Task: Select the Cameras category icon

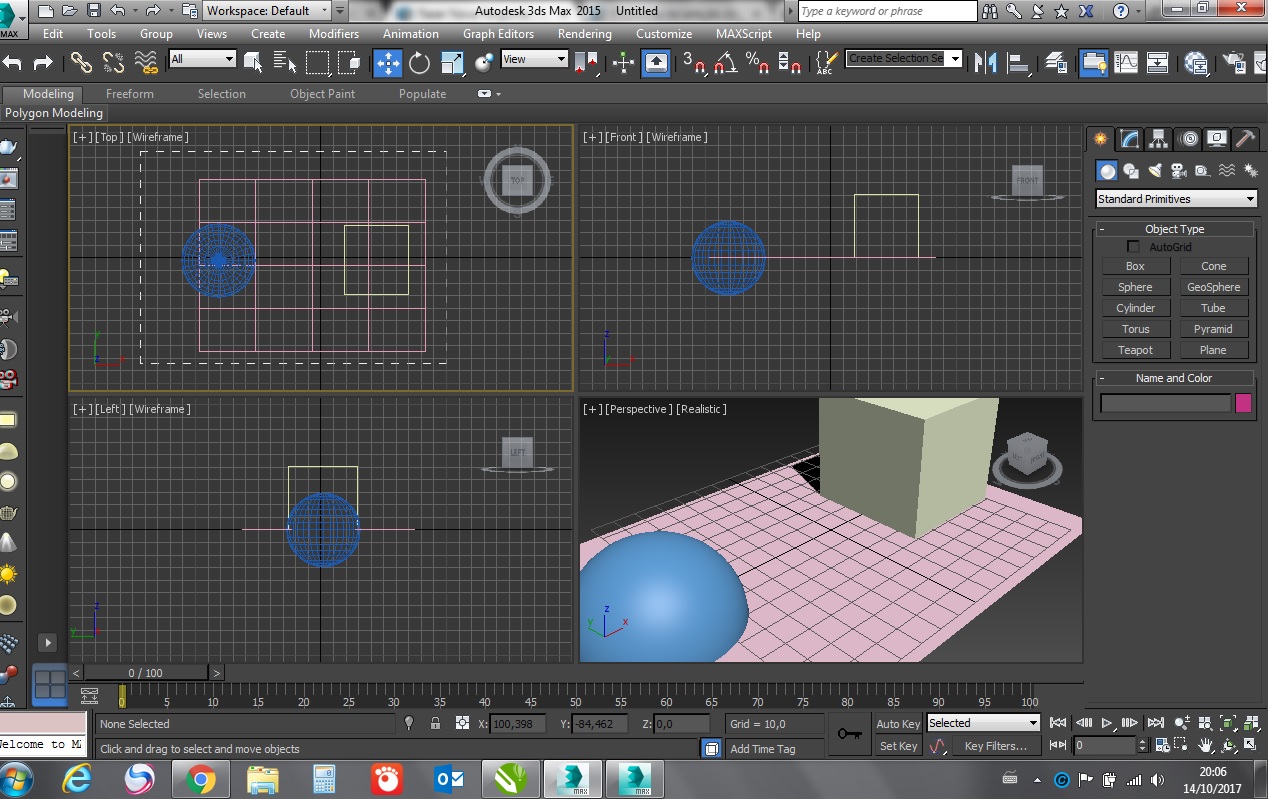Action: coord(1178,171)
